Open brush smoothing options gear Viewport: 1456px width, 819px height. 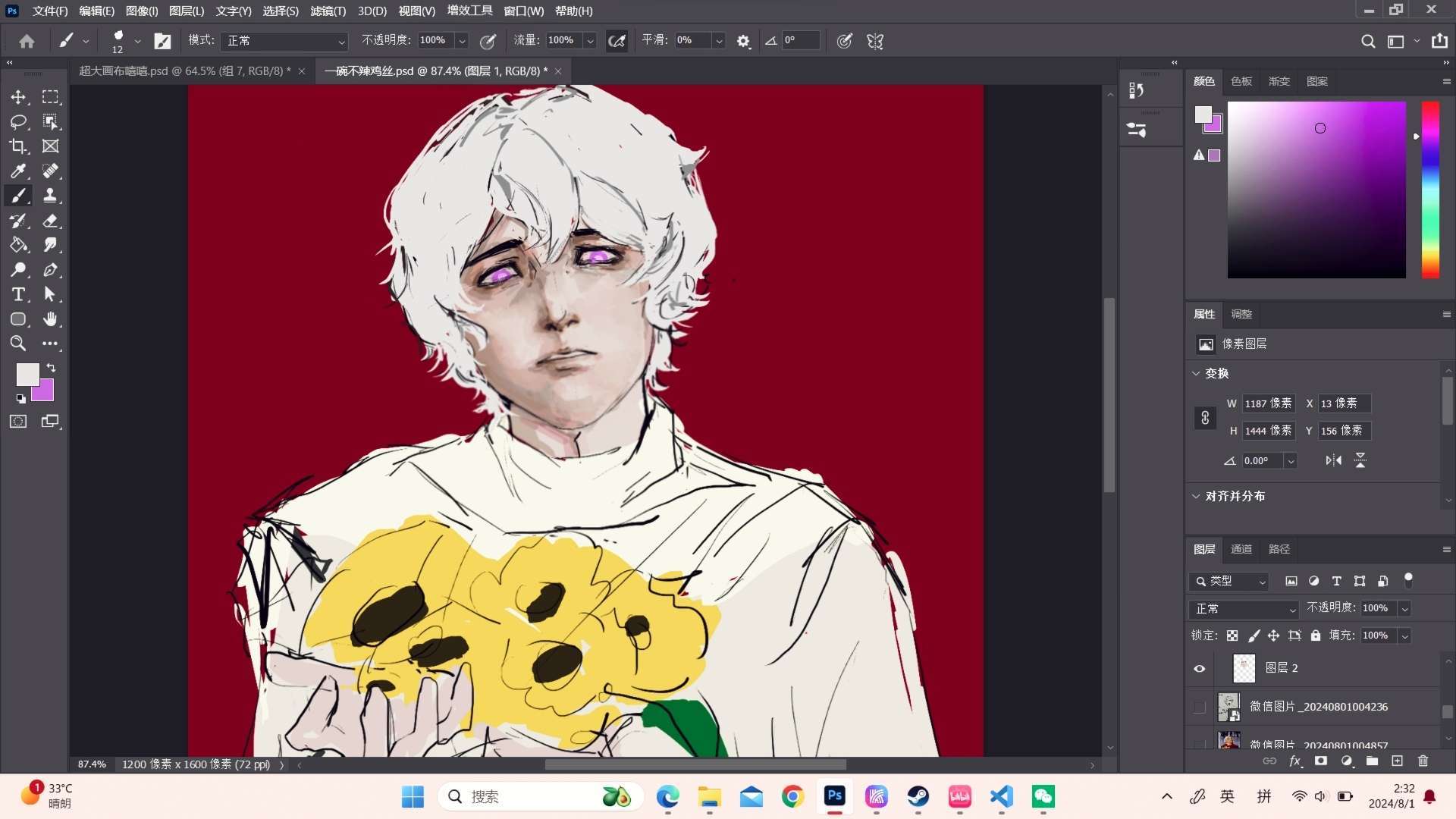(743, 41)
